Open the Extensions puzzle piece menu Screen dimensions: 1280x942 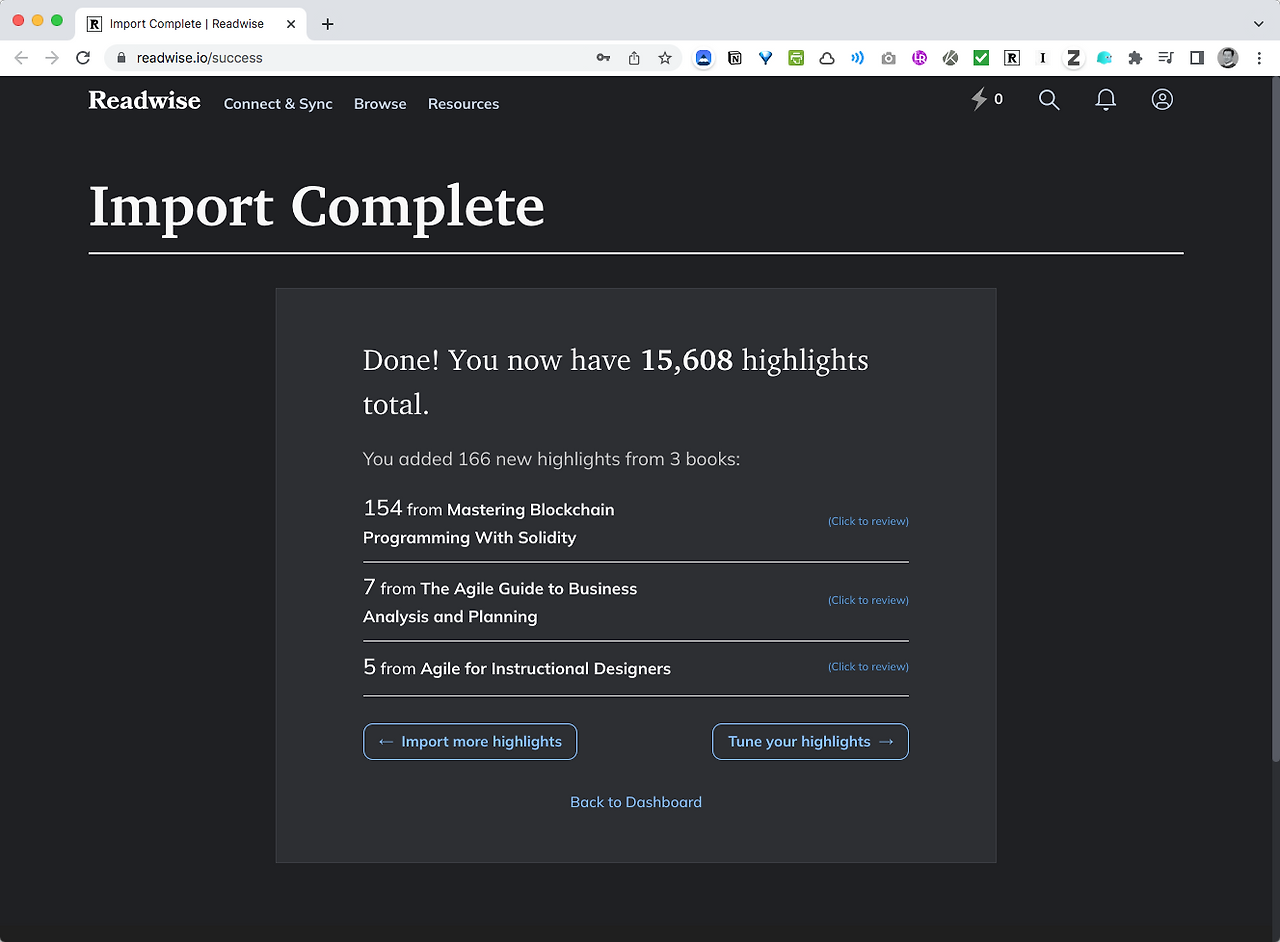[1135, 58]
